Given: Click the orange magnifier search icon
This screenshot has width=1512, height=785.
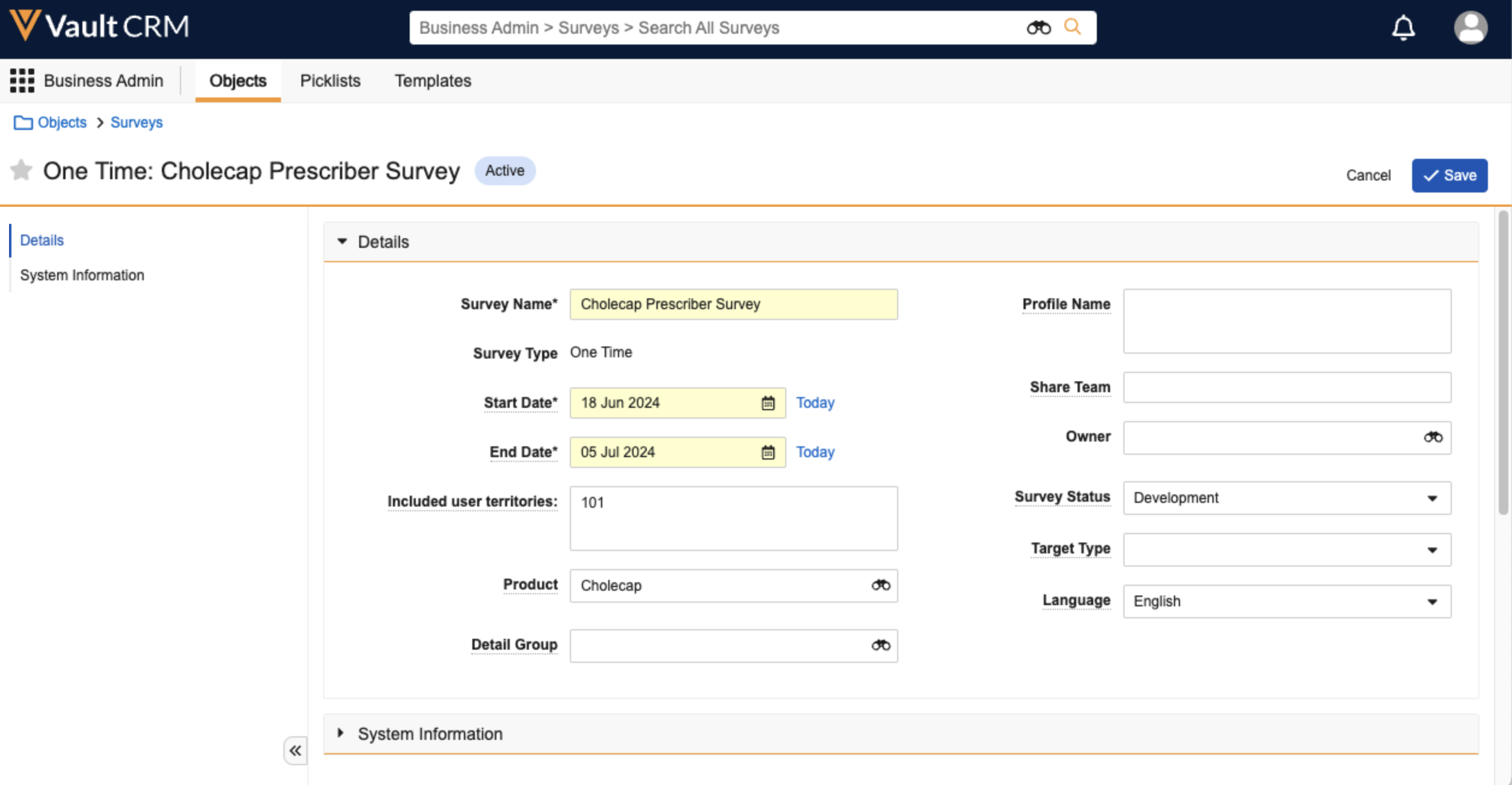Looking at the screenshot, I should 1072,27.
